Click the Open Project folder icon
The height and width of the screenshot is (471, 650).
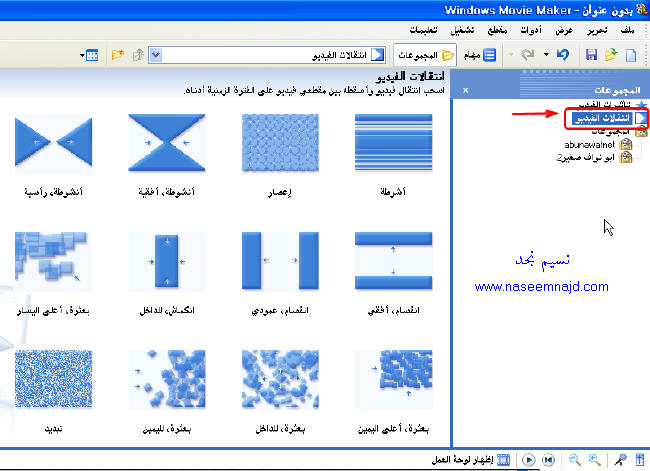[611, 53]
